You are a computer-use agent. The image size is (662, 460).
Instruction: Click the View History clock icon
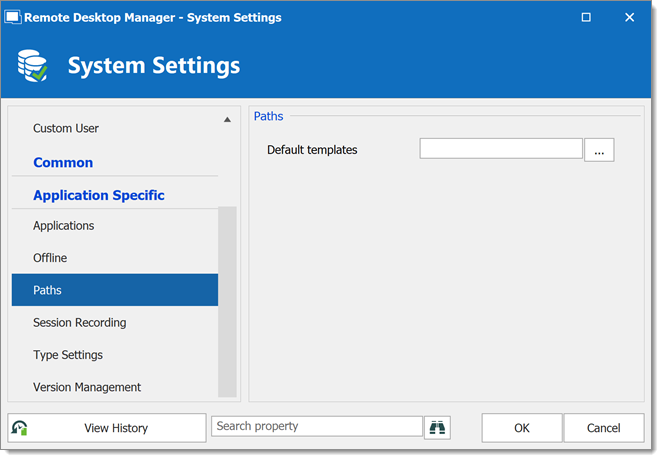[x=19, y=428]
